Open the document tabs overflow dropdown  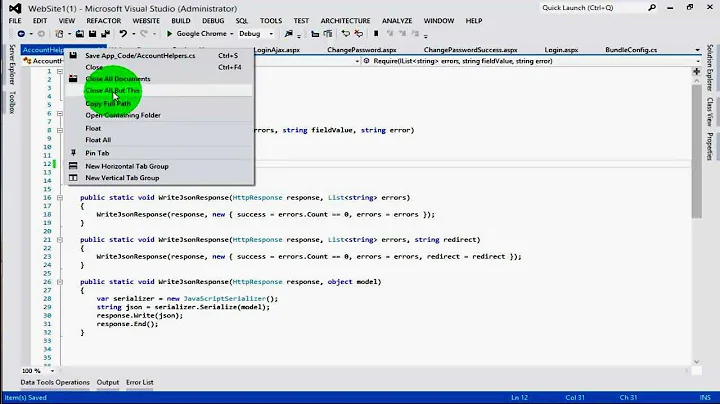point(697,50)
